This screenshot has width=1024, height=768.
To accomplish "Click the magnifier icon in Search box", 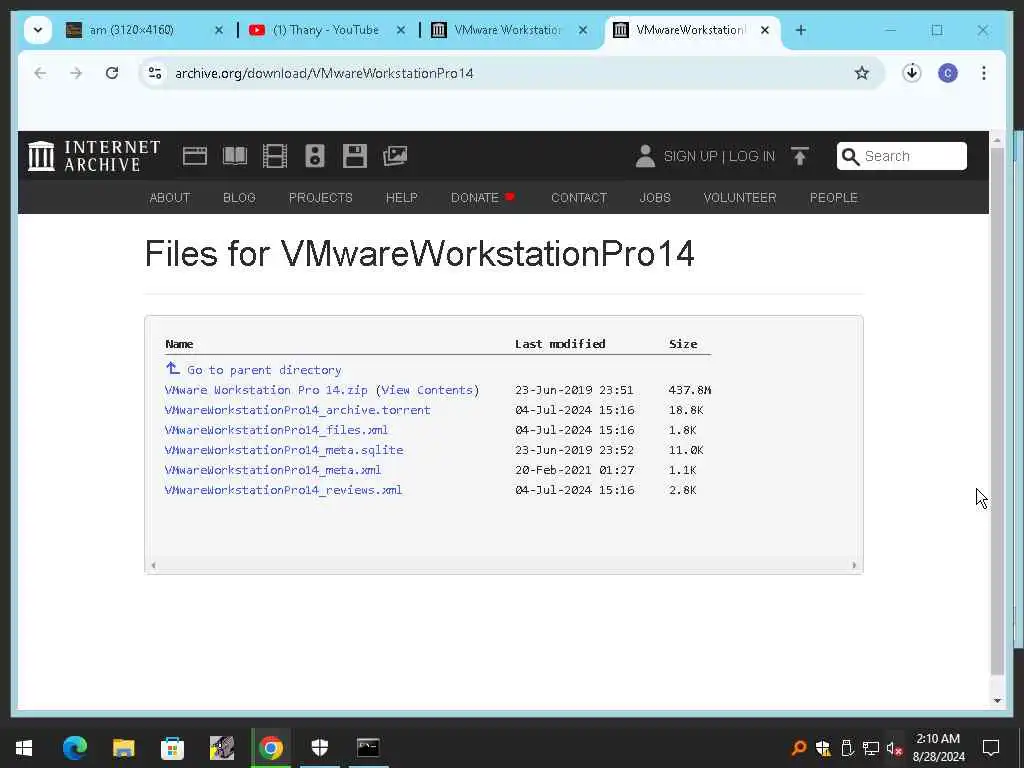I will pyautogui.click(x=850, y=156).
